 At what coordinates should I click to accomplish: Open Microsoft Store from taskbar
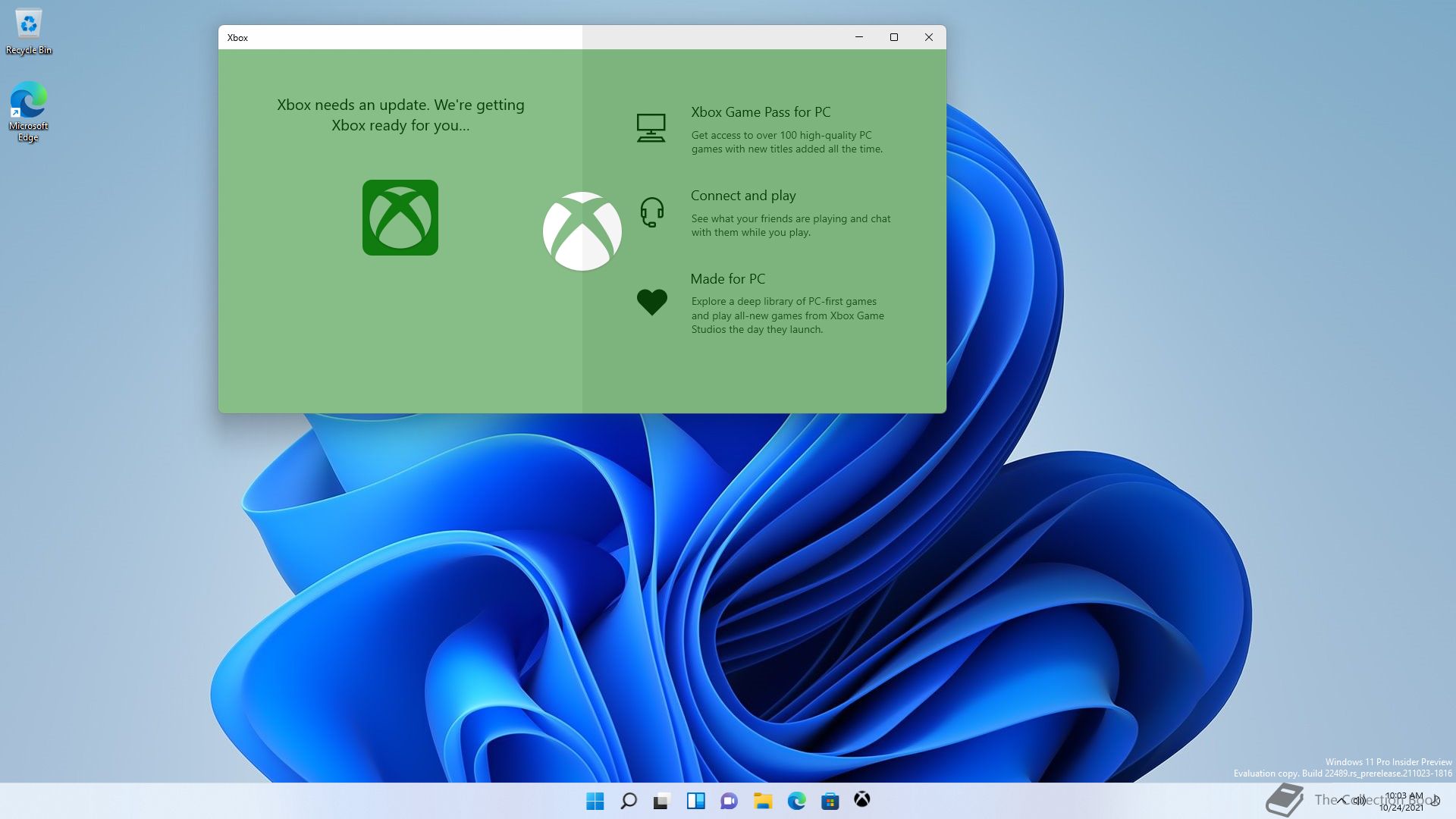point(830,801)
